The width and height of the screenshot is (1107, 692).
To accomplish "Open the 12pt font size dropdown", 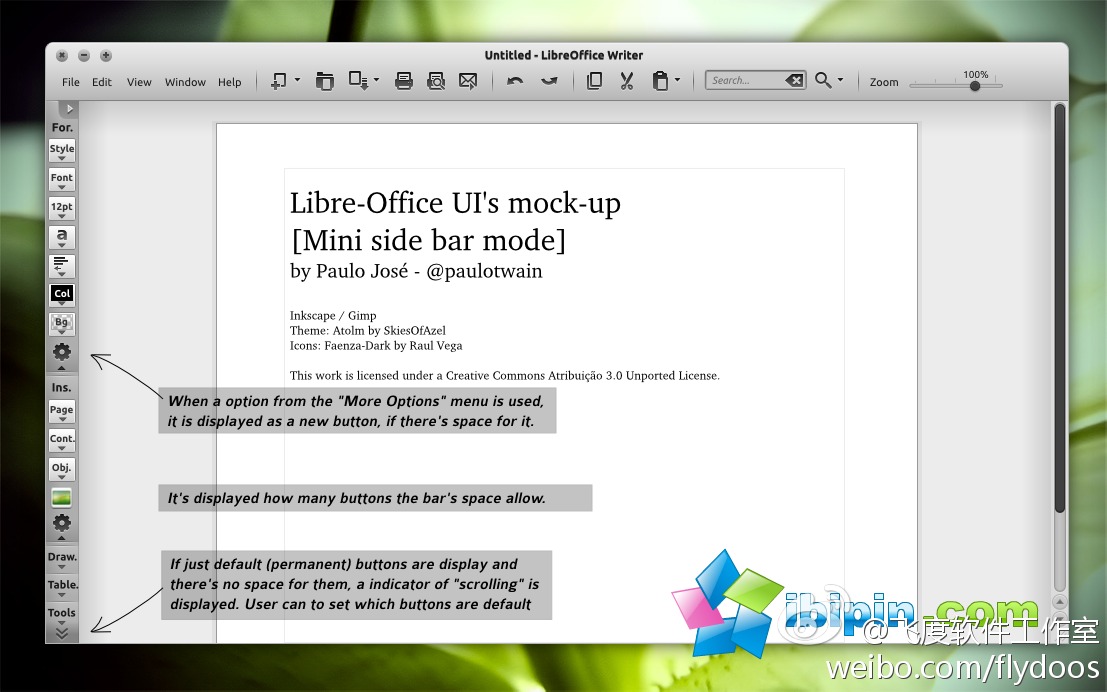I will [x=61, y=208].
